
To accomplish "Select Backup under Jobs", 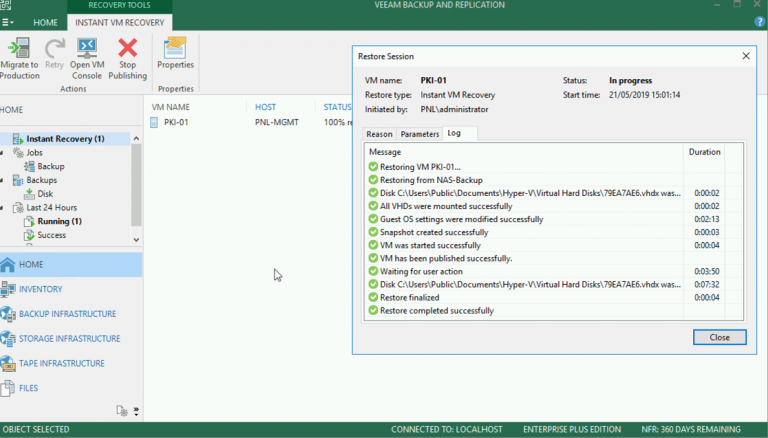I will pos(51,166).
